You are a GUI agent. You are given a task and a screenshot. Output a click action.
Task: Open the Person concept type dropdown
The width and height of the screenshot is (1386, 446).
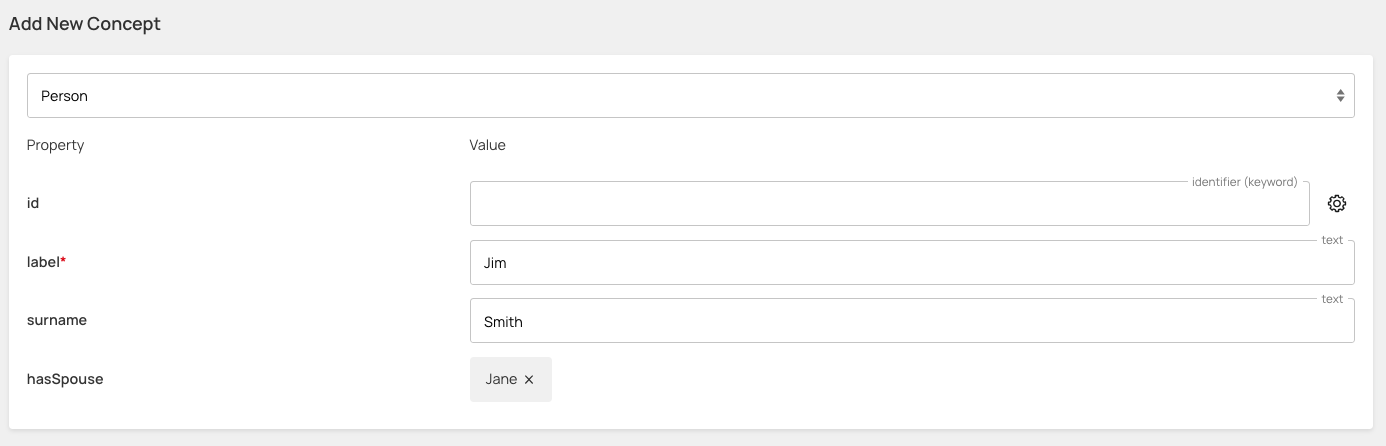690,96
